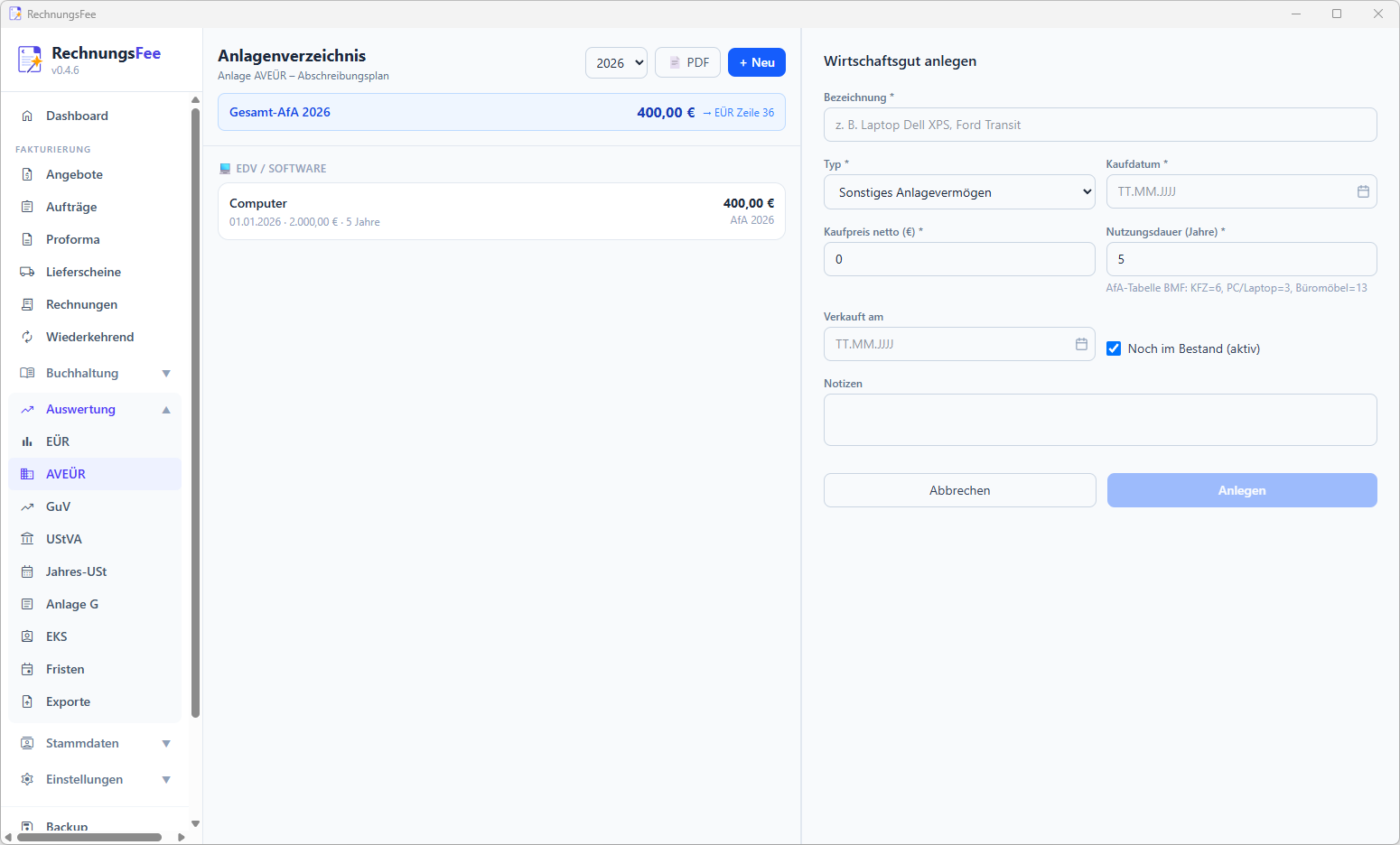Click the EÜR bar chart icon
The image size is (1400, 845).
27,441
